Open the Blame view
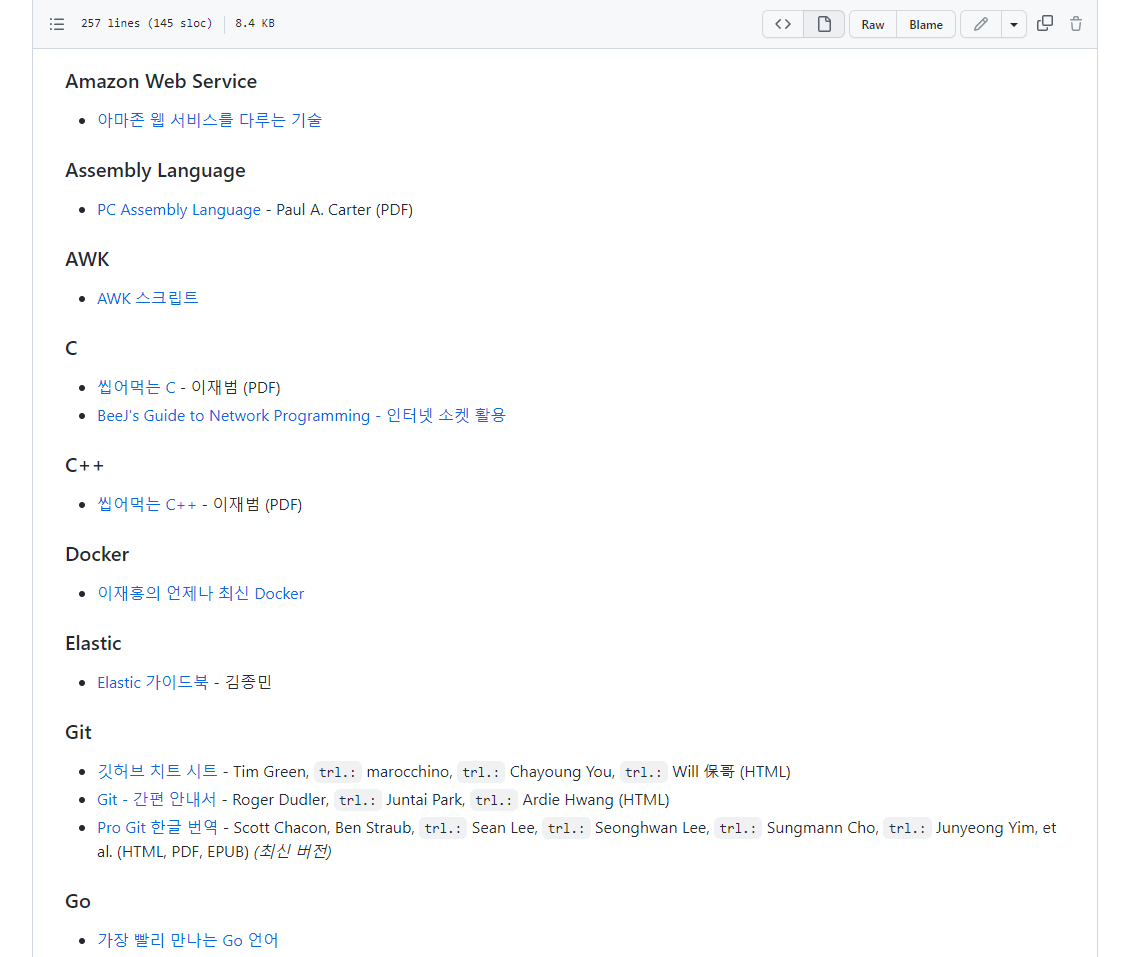This screenshot has height=957, width=1130. (x=926, y=24)
